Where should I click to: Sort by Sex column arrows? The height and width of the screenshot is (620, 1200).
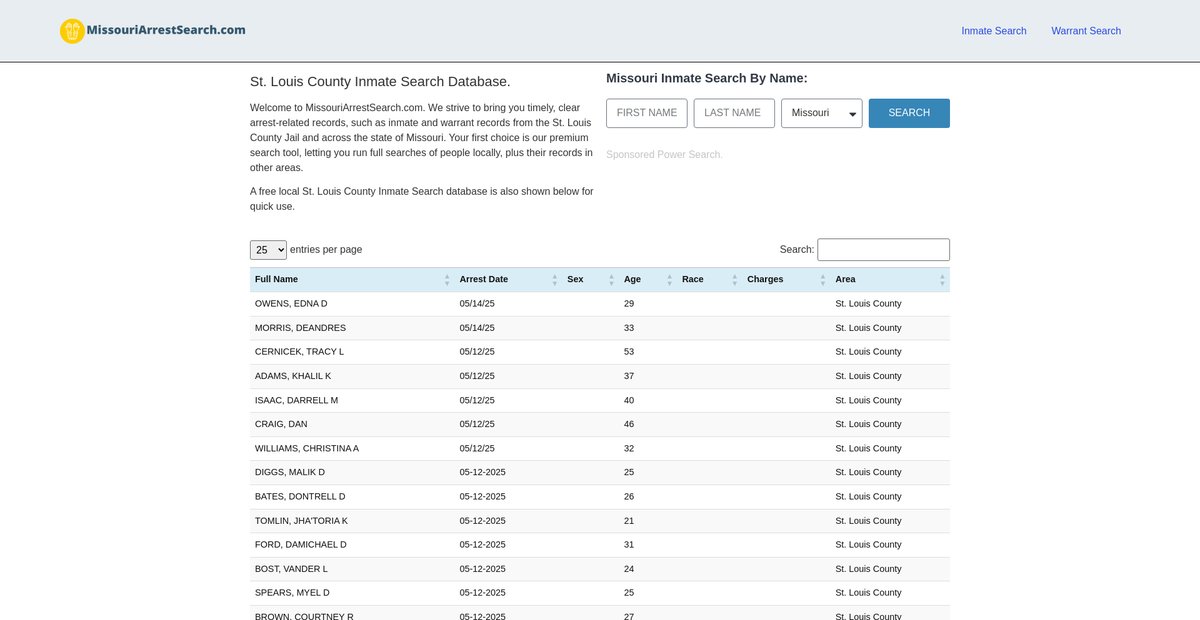(612, 280)
